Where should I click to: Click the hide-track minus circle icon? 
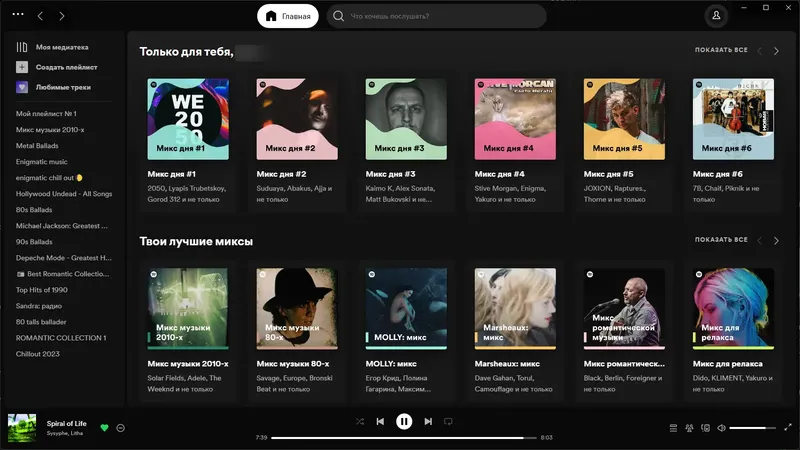[x=120, y=428]
